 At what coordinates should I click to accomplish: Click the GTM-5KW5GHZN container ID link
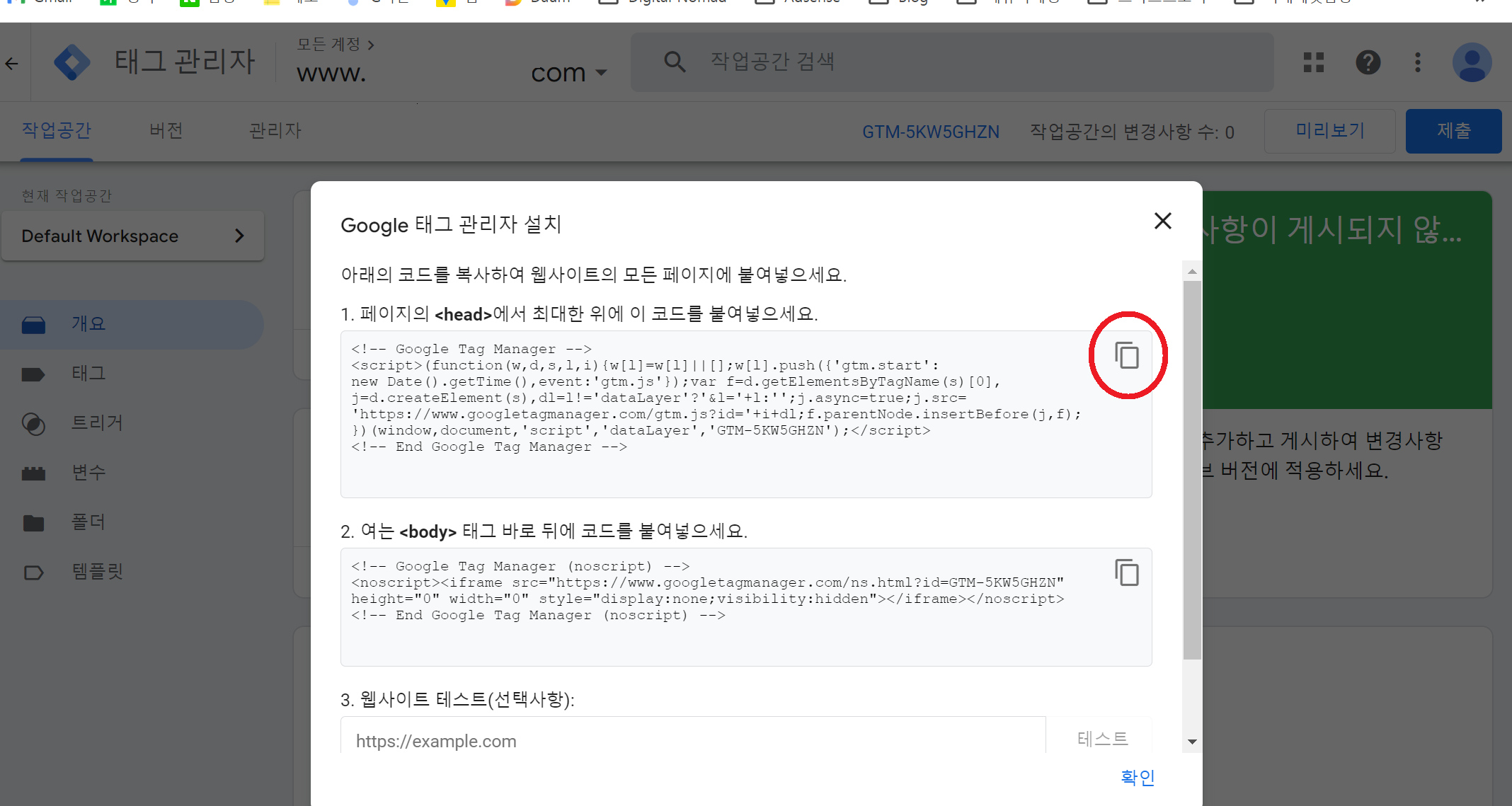pyautogui.click(x=930, y=132)
